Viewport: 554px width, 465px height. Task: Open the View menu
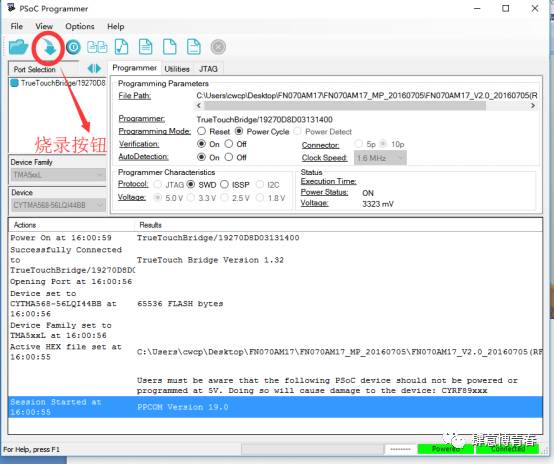(44, 27)
